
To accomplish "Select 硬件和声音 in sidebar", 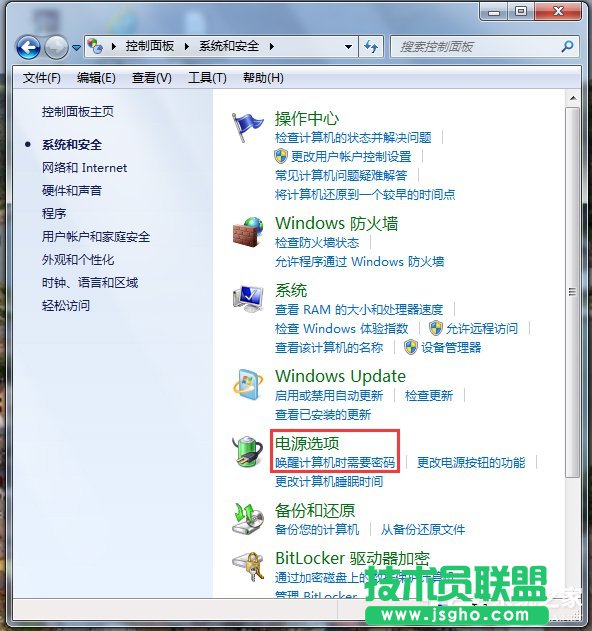I will [72, 190].
